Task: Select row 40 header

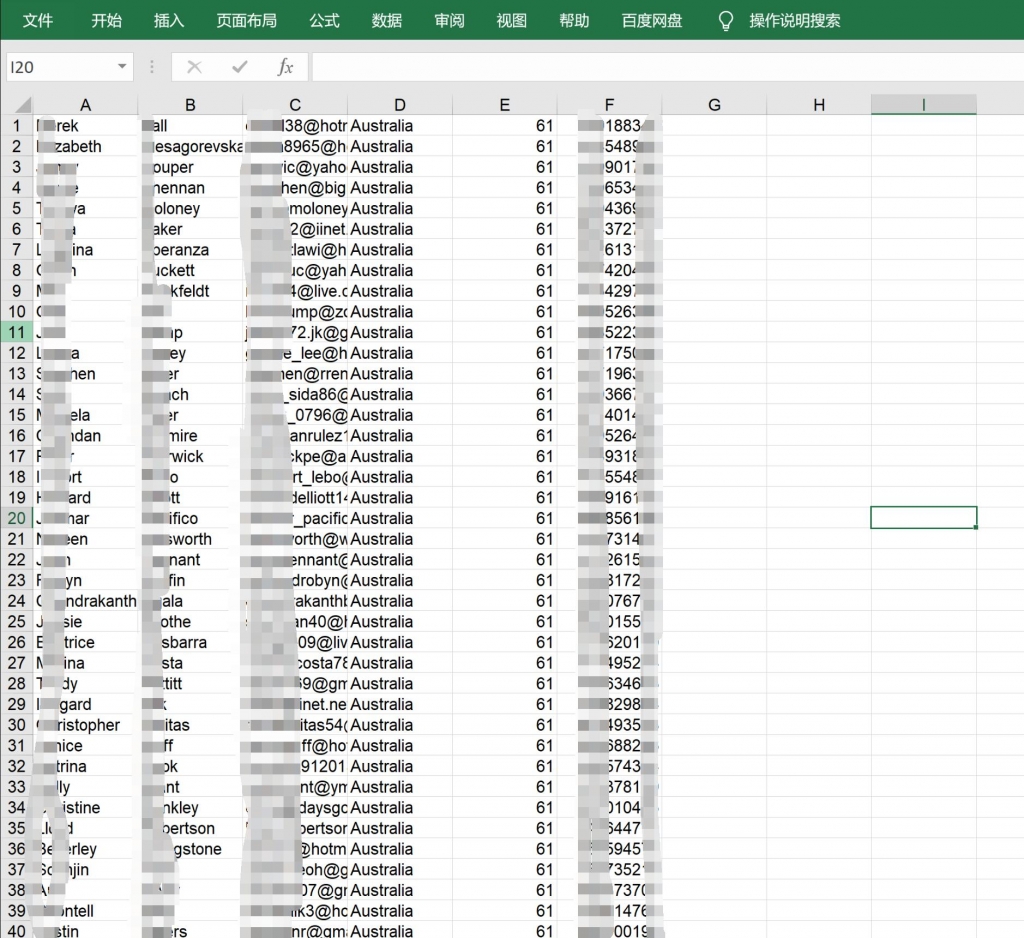Action: [x=17, y=930]
